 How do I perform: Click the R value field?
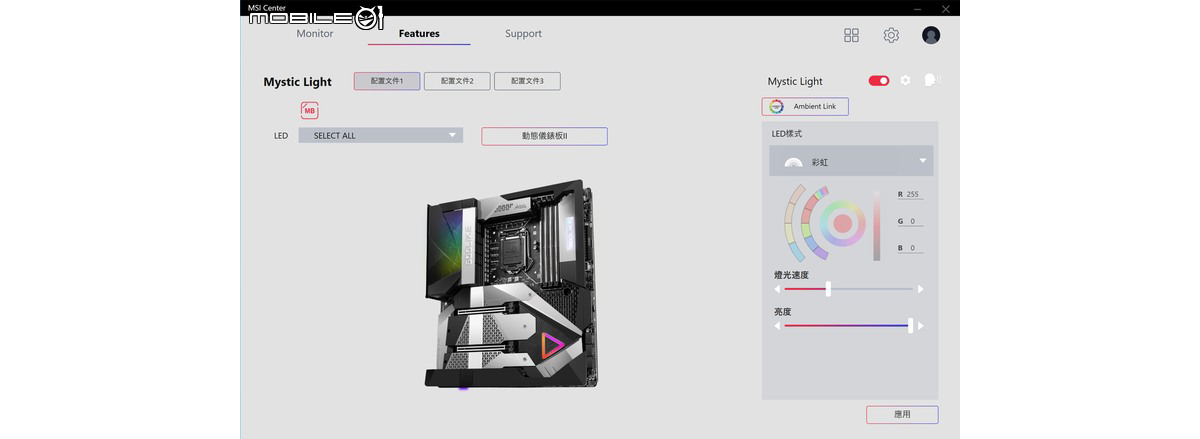(910, 195)
